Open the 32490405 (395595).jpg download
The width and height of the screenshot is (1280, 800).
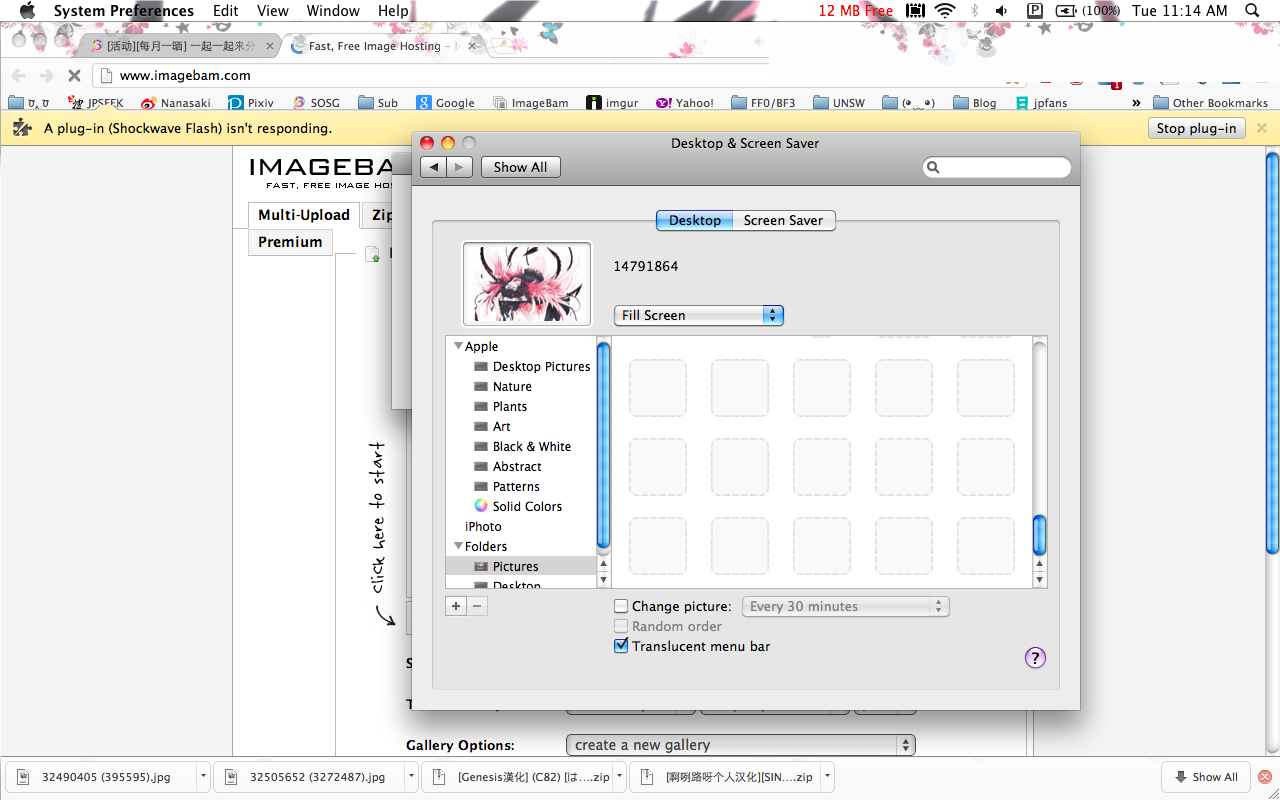101,776
